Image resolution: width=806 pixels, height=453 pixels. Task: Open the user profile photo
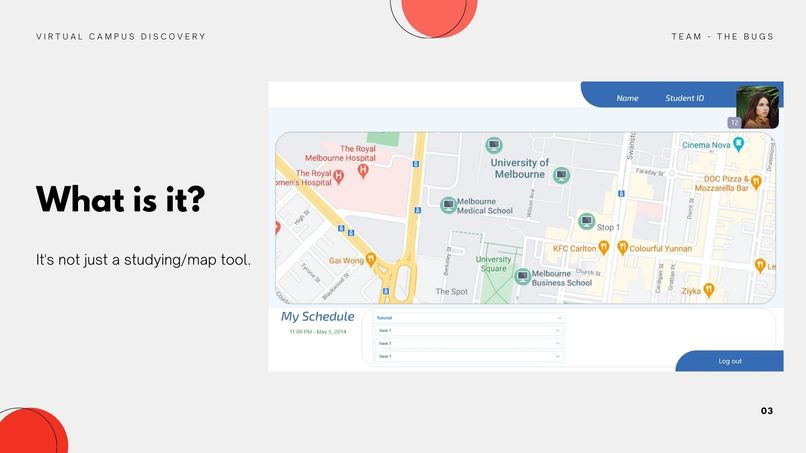point(757,107)
